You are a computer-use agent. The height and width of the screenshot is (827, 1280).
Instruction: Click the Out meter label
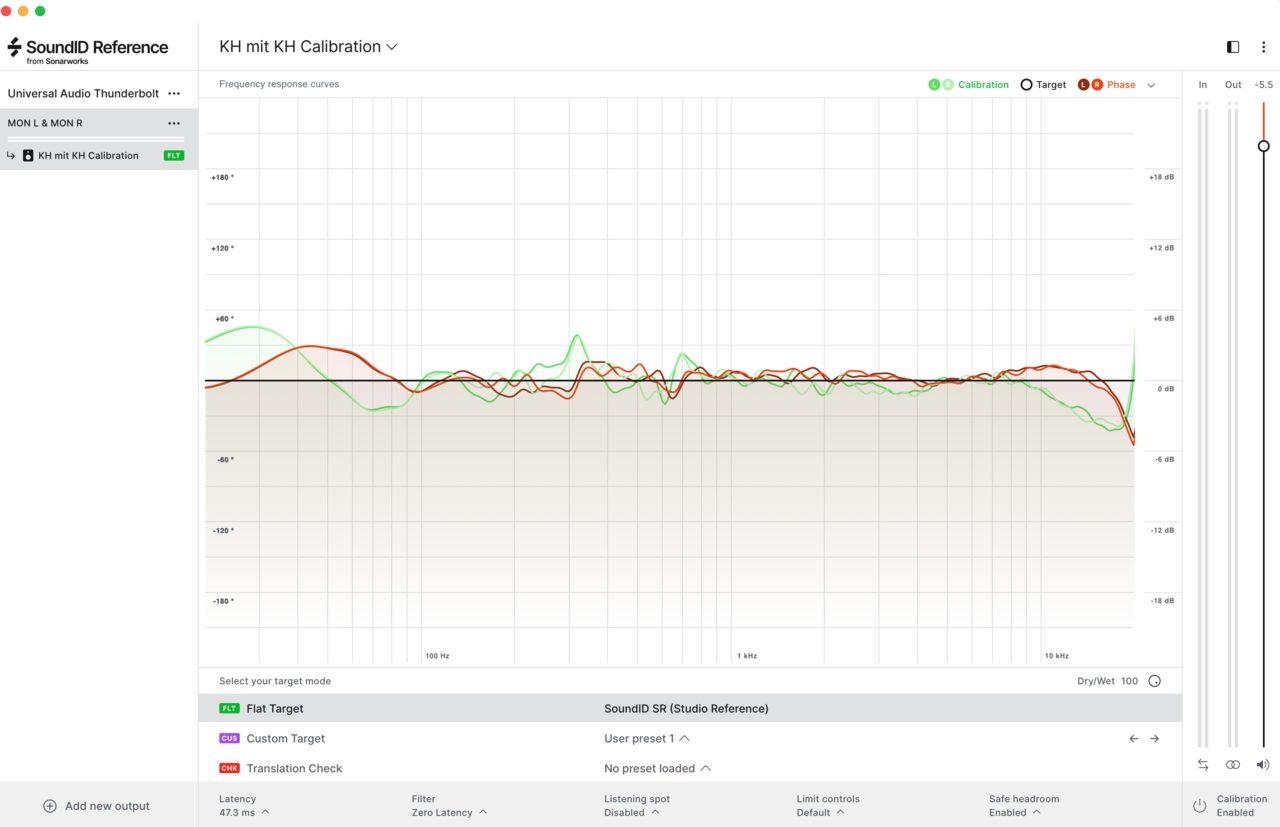click(x=1233, y=85)
